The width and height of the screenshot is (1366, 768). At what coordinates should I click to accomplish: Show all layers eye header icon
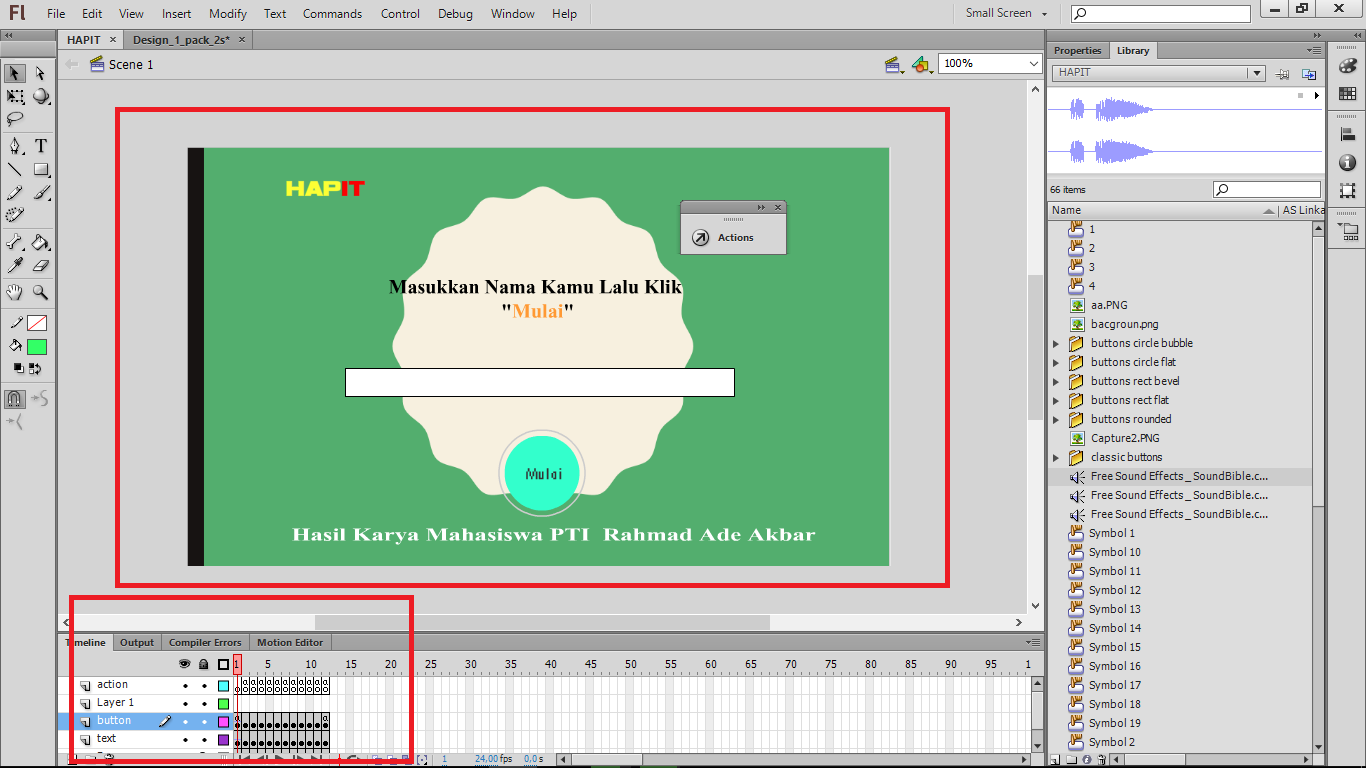[x=184, y=664]
